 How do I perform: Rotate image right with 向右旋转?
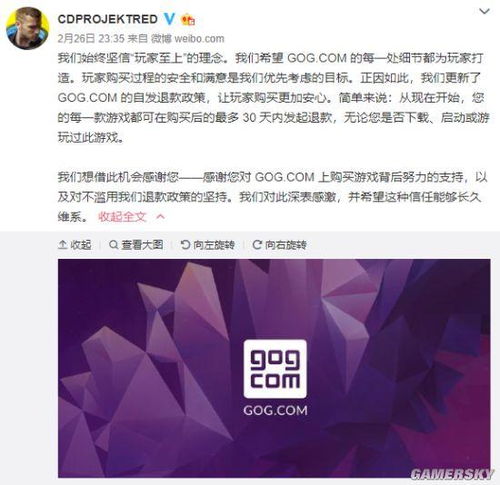[x=286, y=245]
